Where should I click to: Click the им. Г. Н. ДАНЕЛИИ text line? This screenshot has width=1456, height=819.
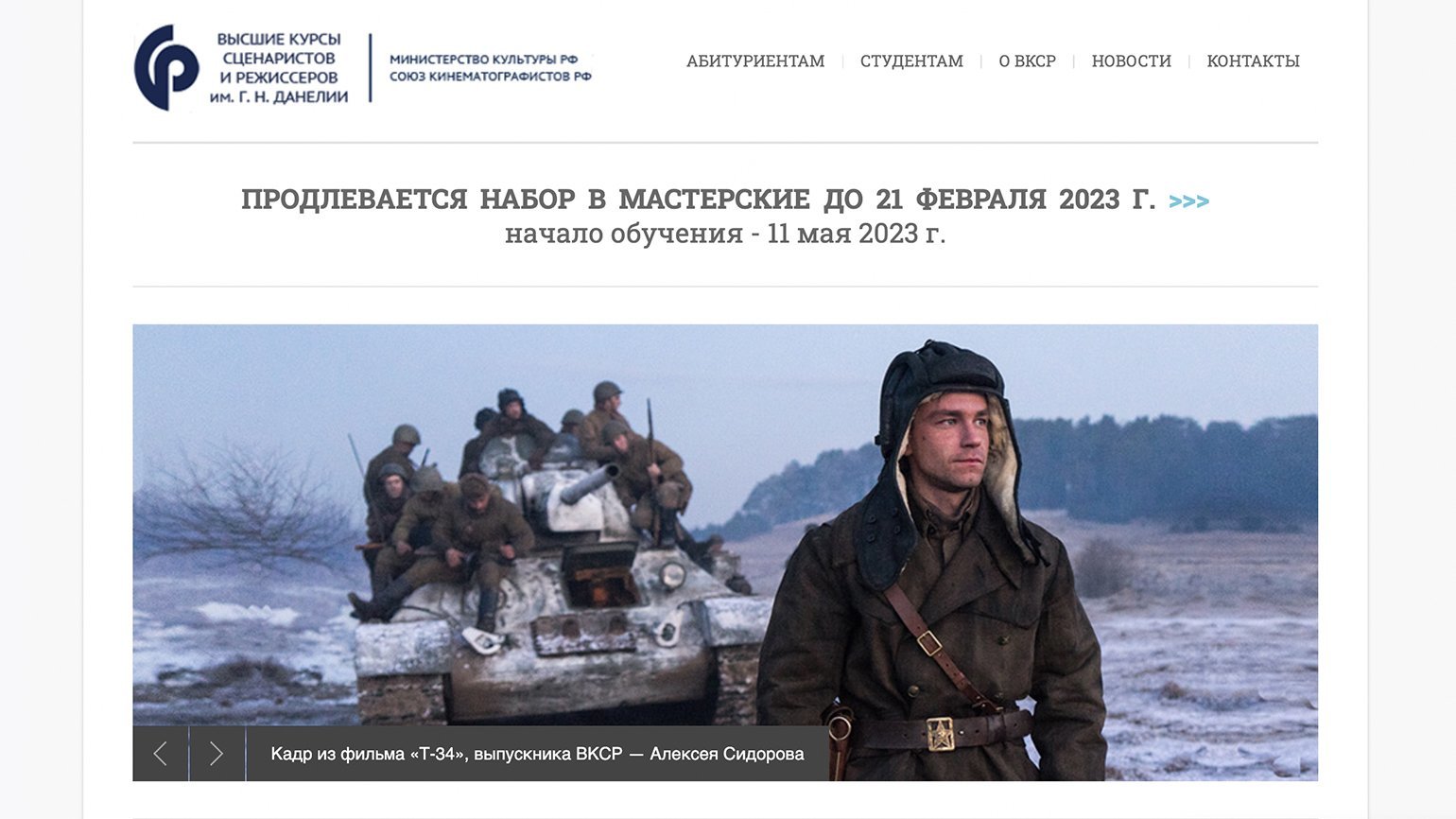[x=279, y=96]
